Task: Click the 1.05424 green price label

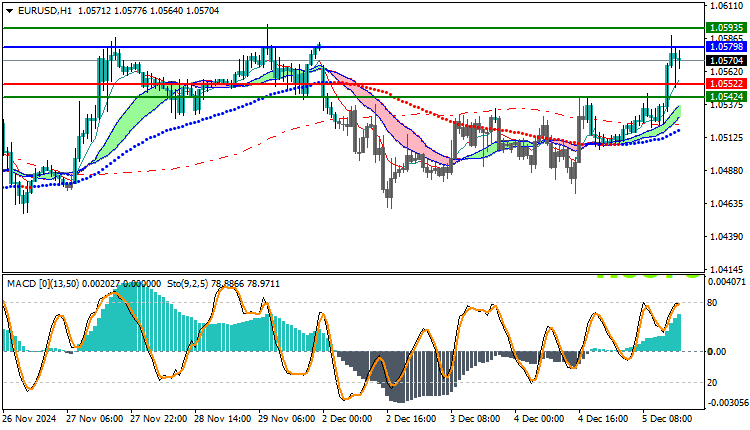Action: pyautogui.click(x=726, y=97)
